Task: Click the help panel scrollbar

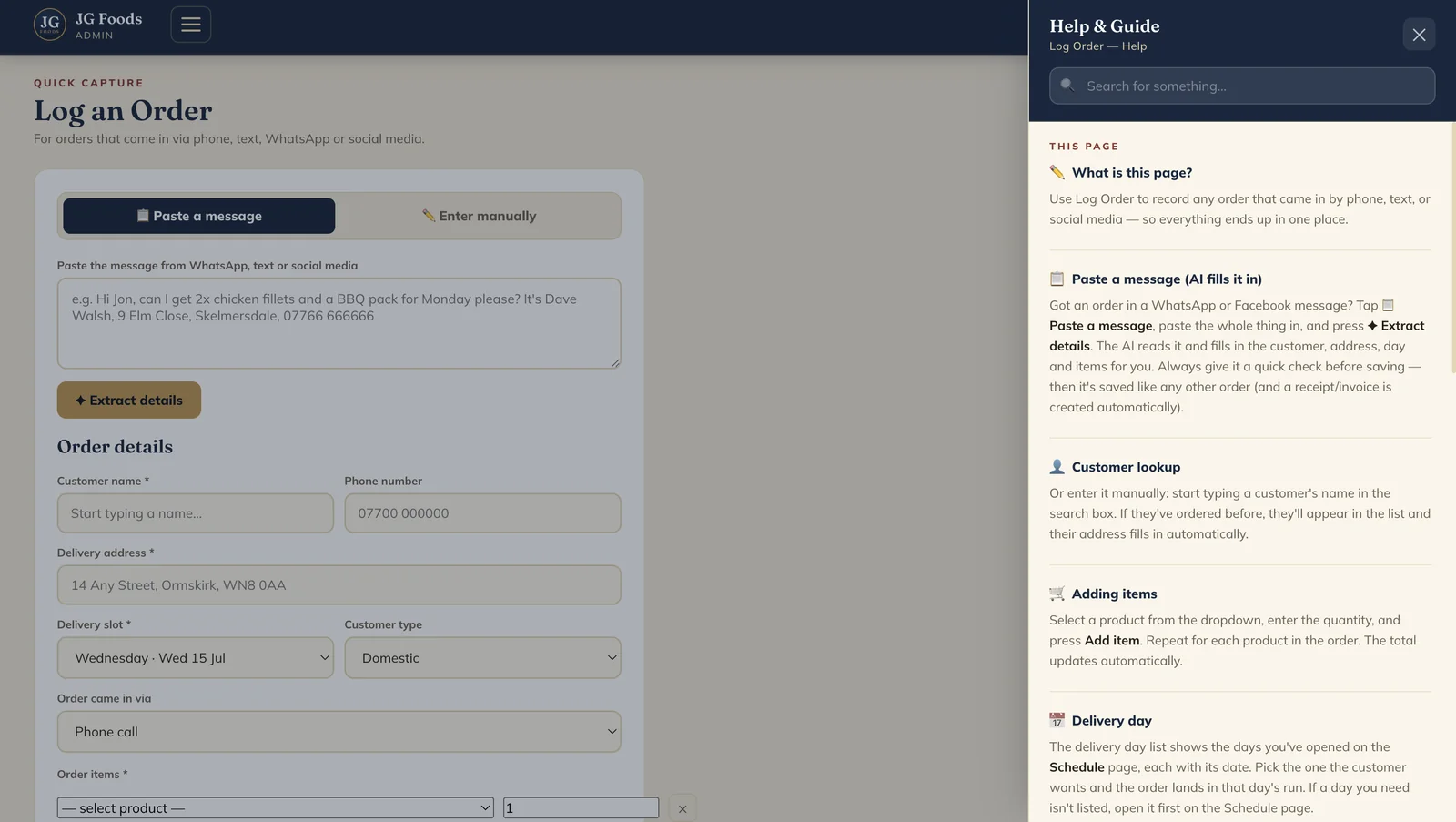Action: coord(1452,248)
